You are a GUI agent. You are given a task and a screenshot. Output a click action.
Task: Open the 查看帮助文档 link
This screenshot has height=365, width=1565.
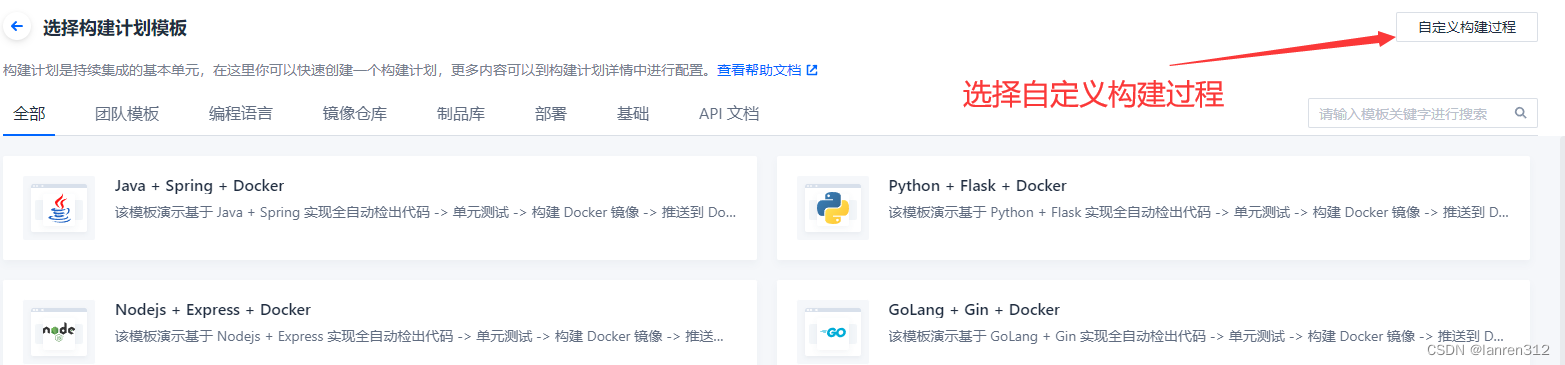pos(759,70)
